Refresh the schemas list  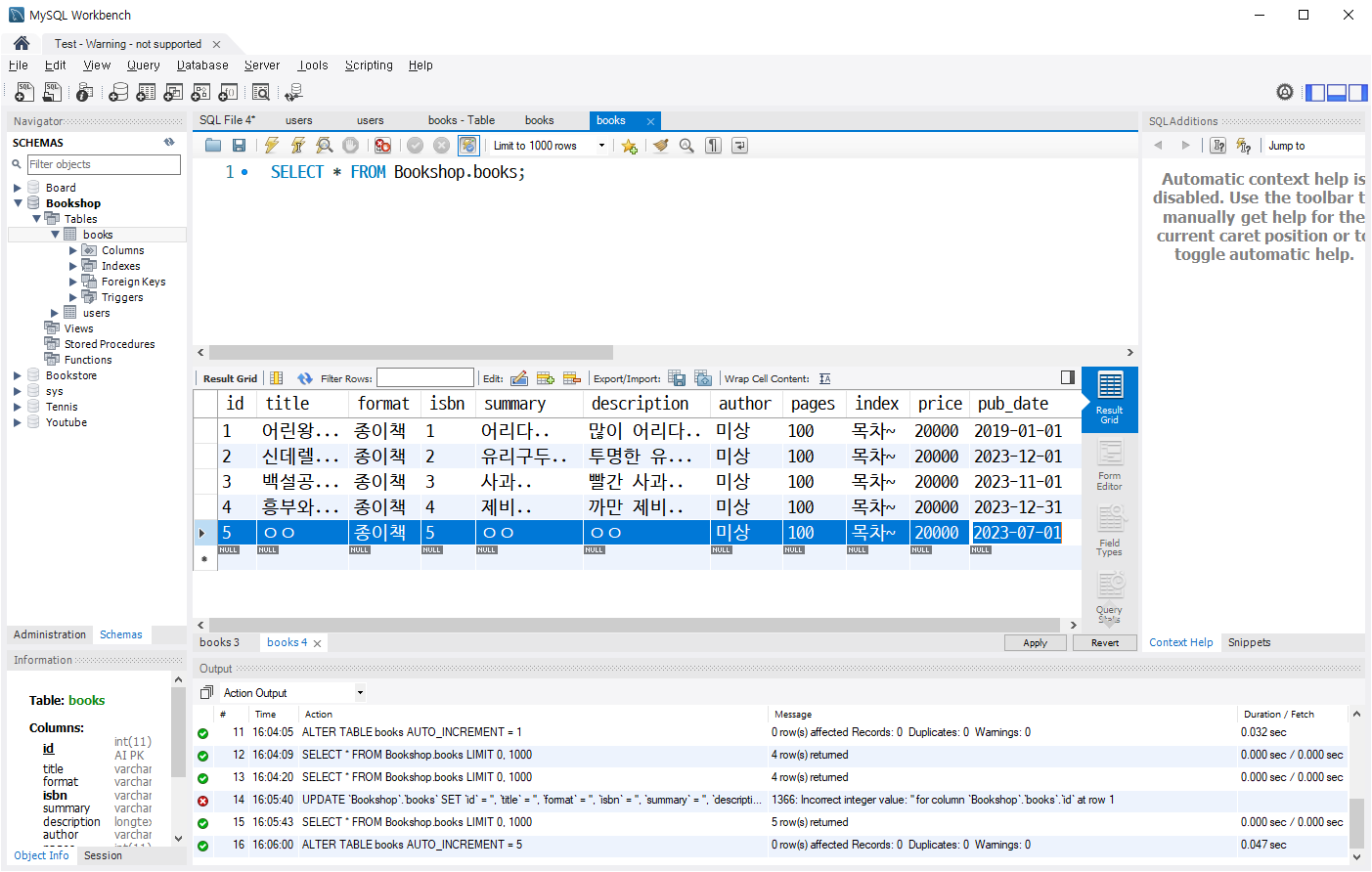tap(169, 142)
